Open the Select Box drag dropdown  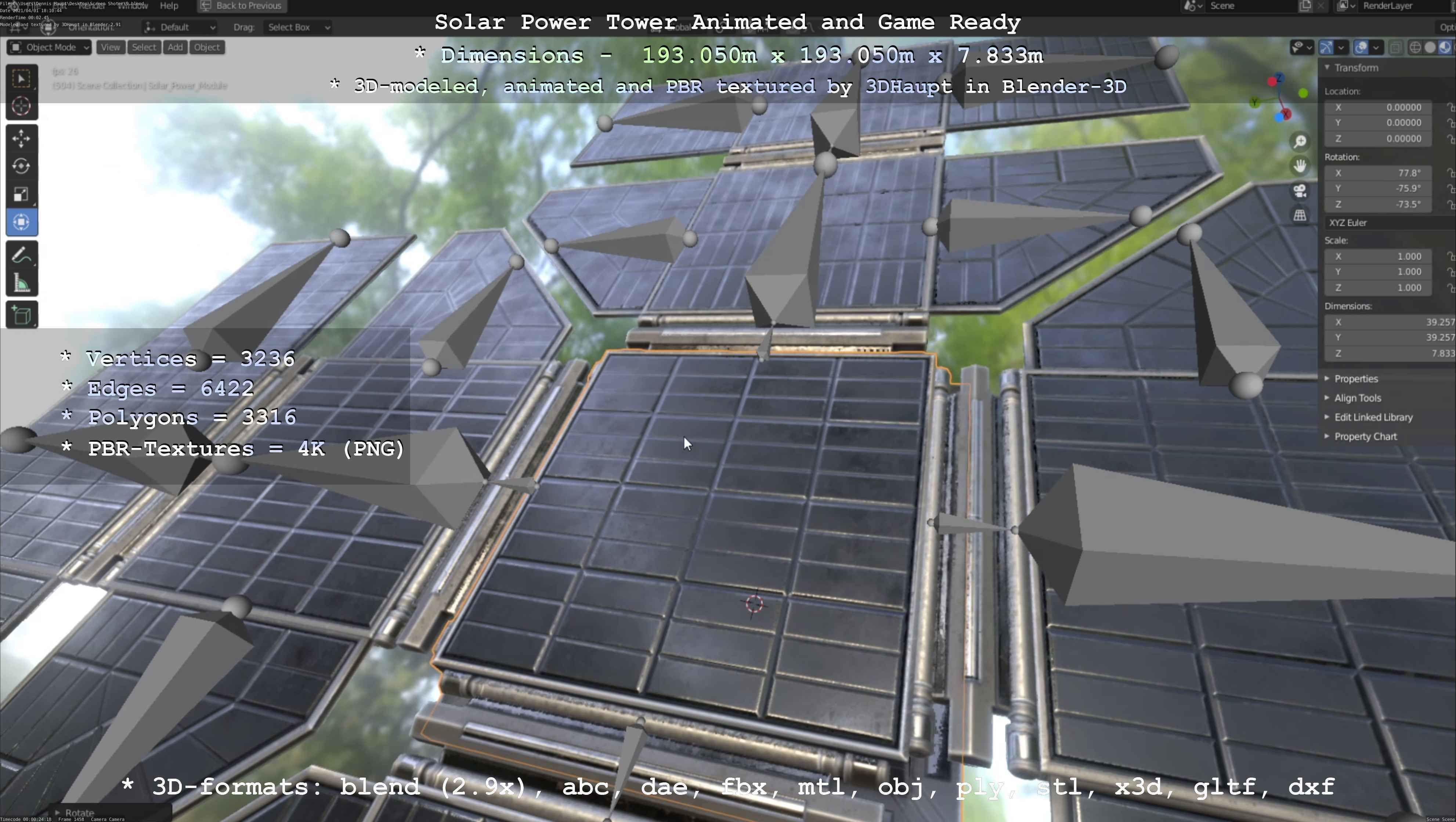(298, 27)
